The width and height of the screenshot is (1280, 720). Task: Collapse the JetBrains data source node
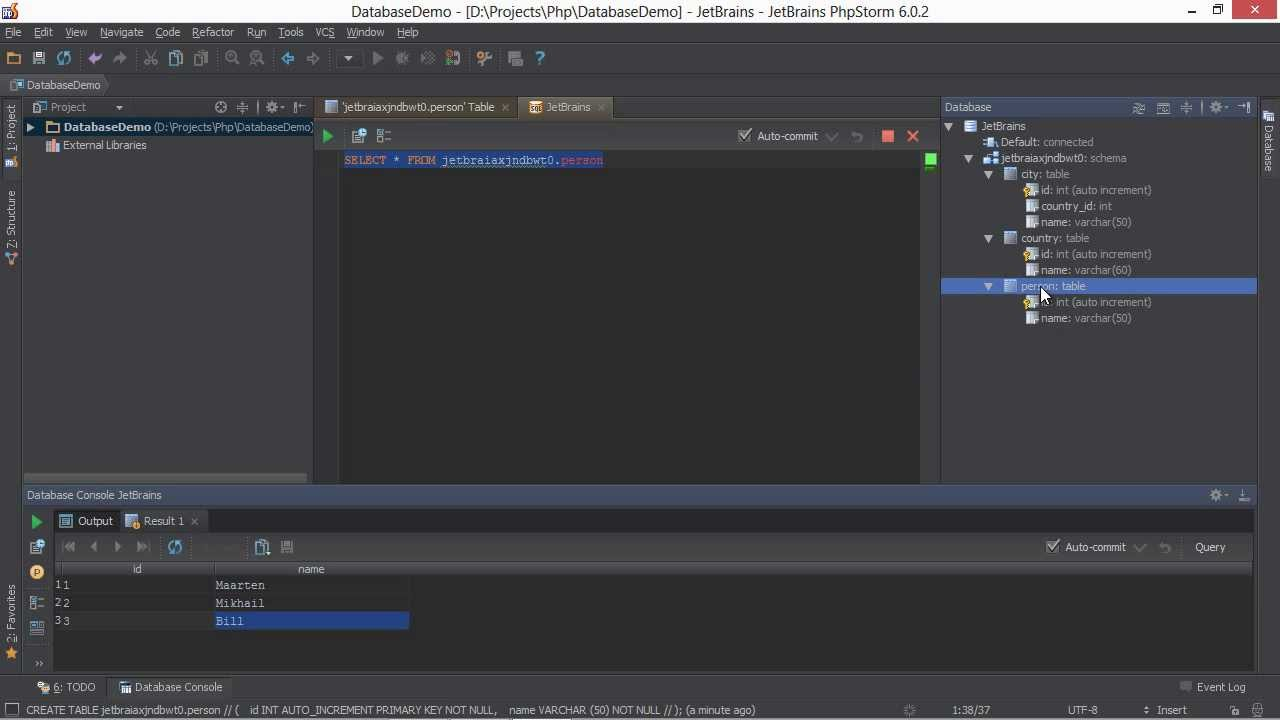tap(949, 126)
